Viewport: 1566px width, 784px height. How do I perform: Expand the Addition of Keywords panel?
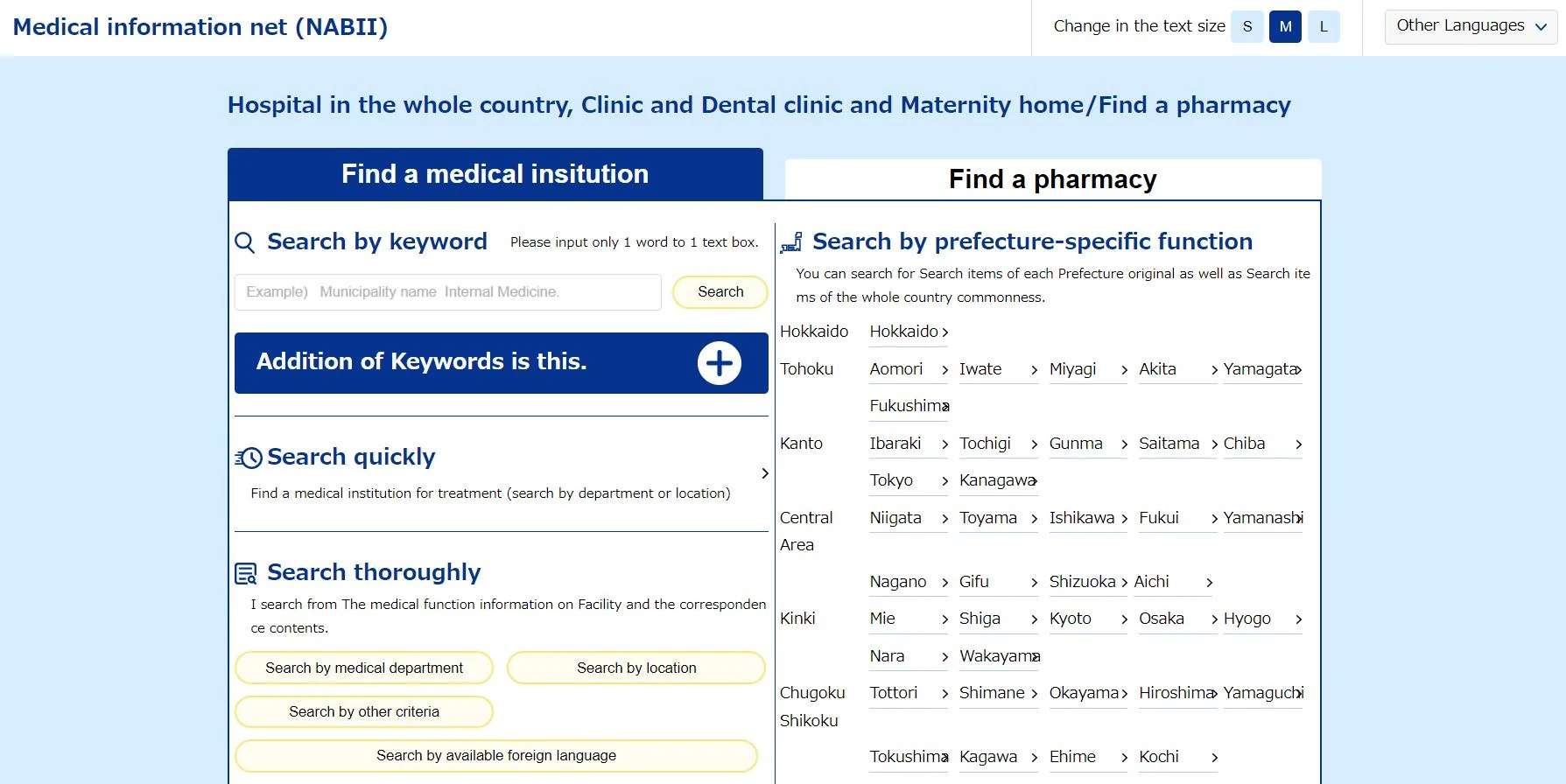click(501, 363)
